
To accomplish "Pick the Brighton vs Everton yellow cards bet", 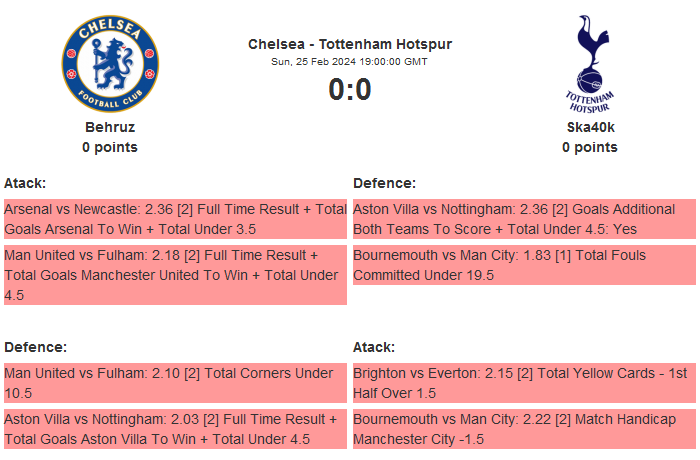I will pyautogui.click(x=524, y=383).
